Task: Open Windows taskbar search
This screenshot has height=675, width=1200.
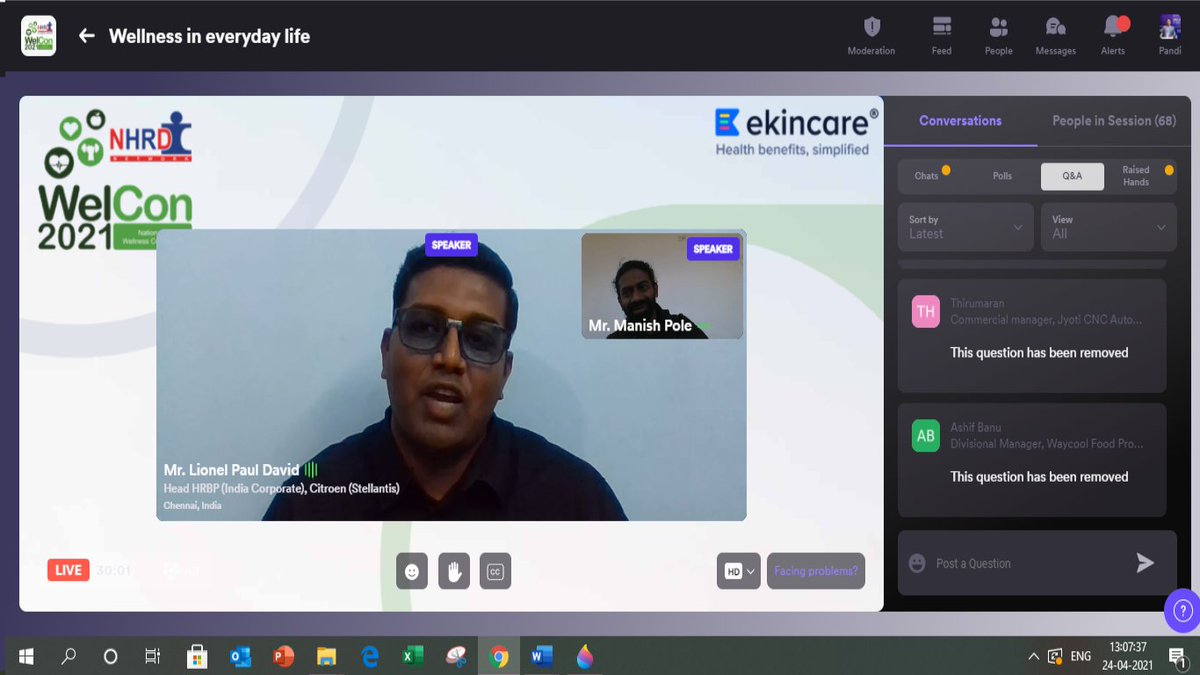Action: (69, 656)
